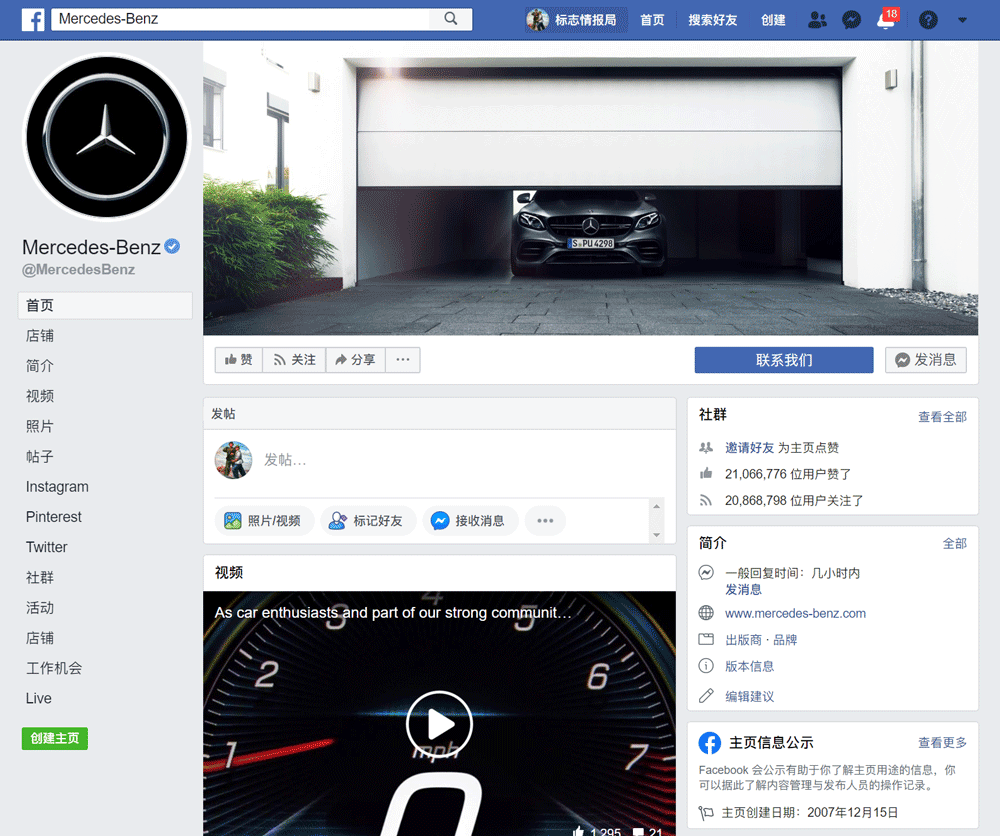This screenshot has width=1000, height=836.
Task: Click the cover photo of the car
Action: pyautogui.click(x=591, y=189)
